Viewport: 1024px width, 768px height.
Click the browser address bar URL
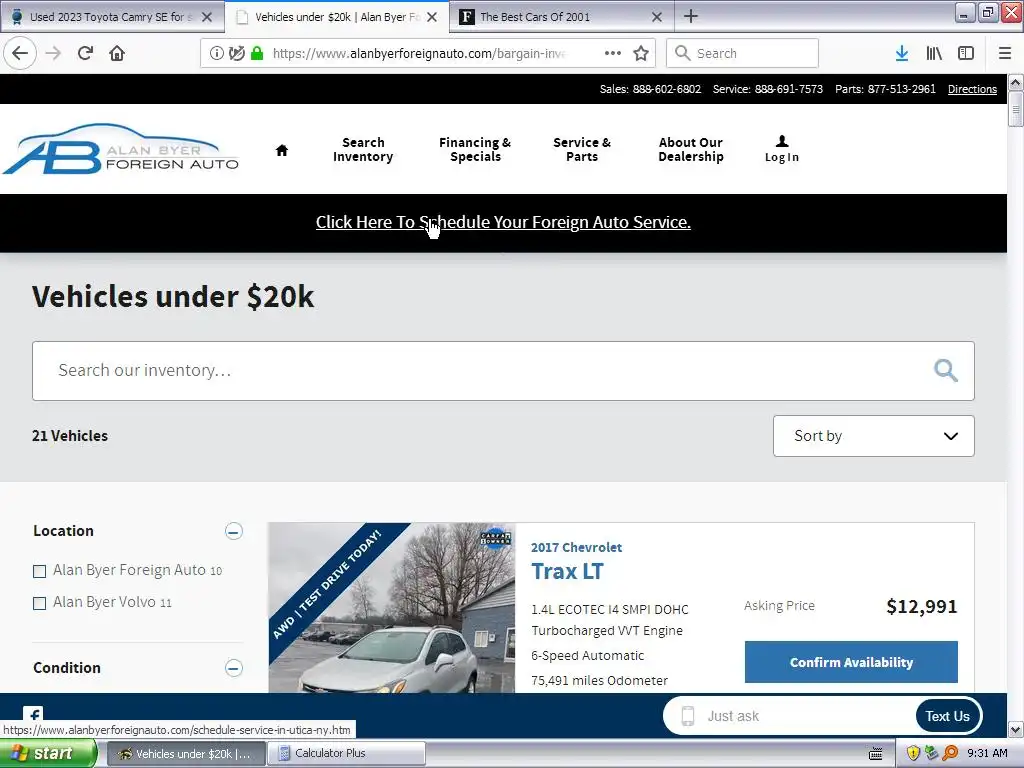418,54
